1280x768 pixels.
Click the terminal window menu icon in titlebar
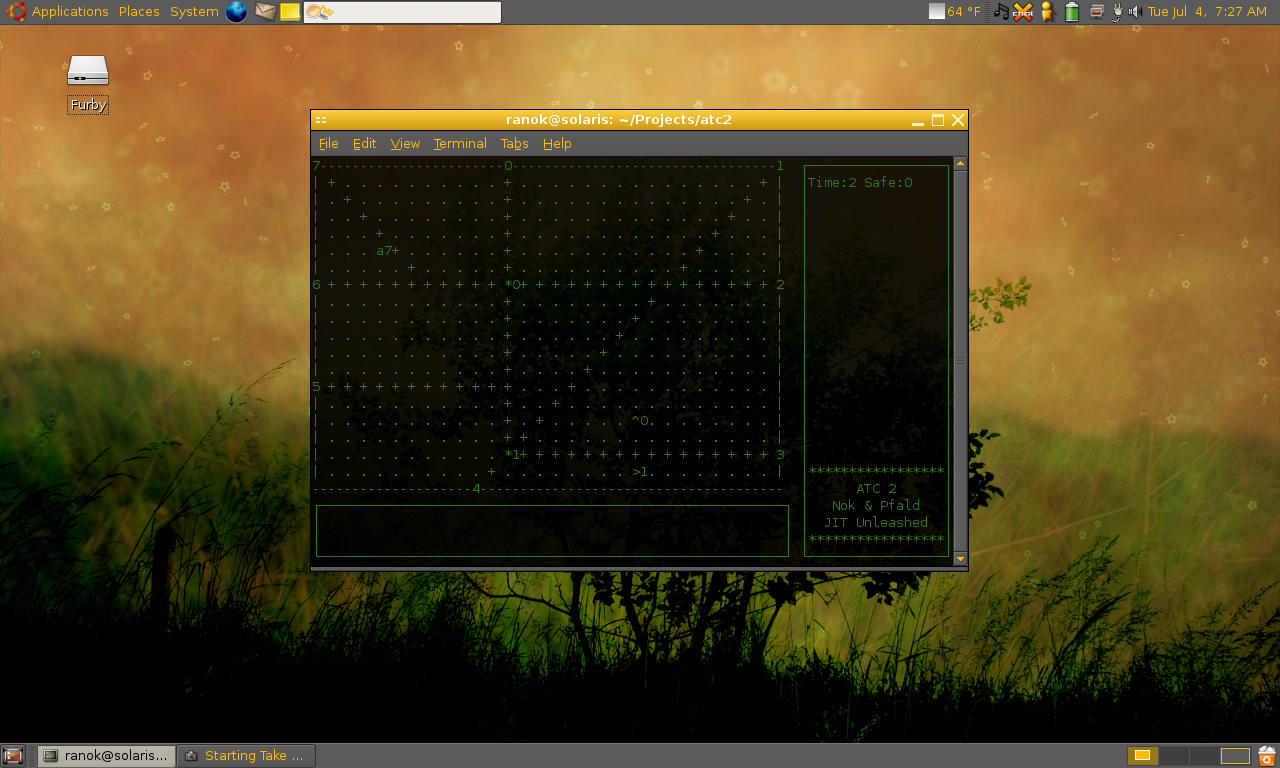(321, 120)
